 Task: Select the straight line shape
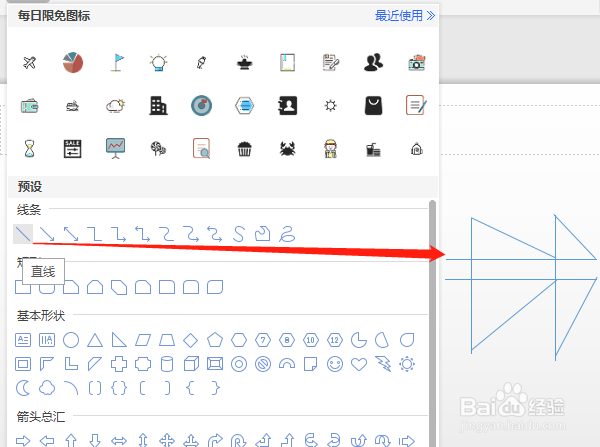(x=23, y=234)
